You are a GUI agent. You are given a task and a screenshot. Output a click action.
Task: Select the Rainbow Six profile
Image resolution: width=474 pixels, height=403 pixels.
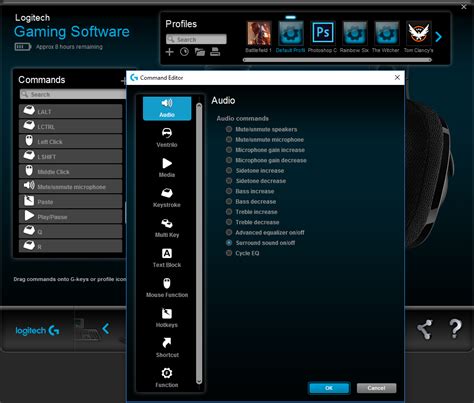pos(355,33)
